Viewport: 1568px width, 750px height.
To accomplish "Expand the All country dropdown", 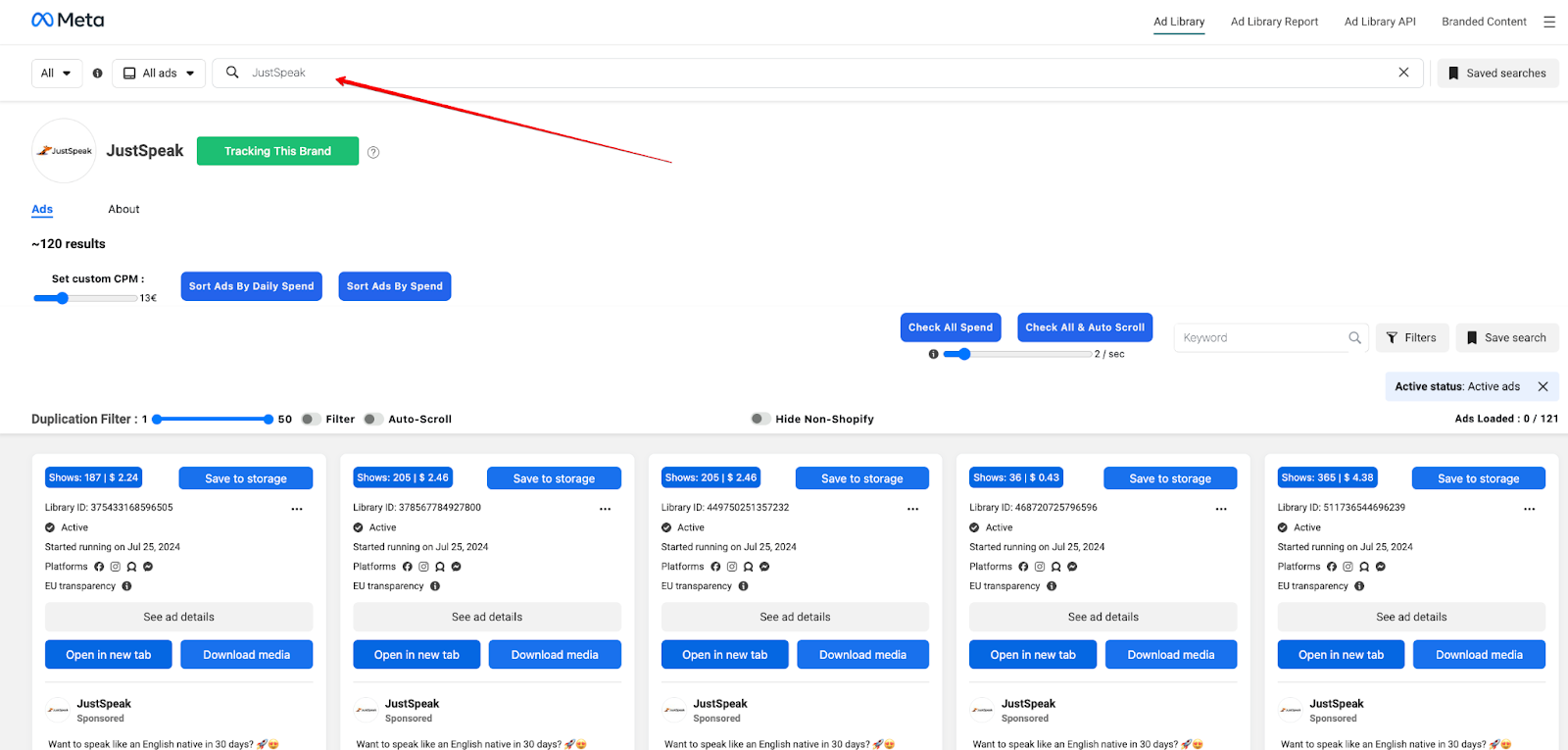I will (x=57, y=73).
